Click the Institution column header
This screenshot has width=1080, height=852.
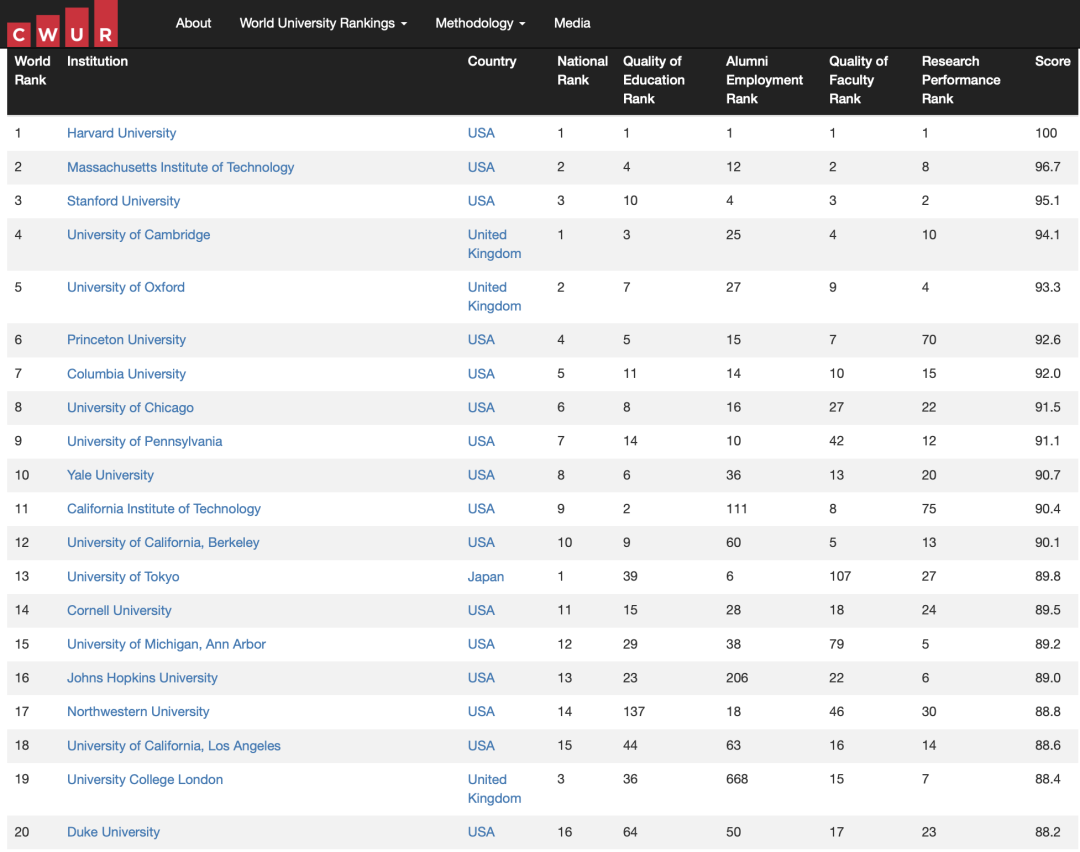[x=97, y=61]
